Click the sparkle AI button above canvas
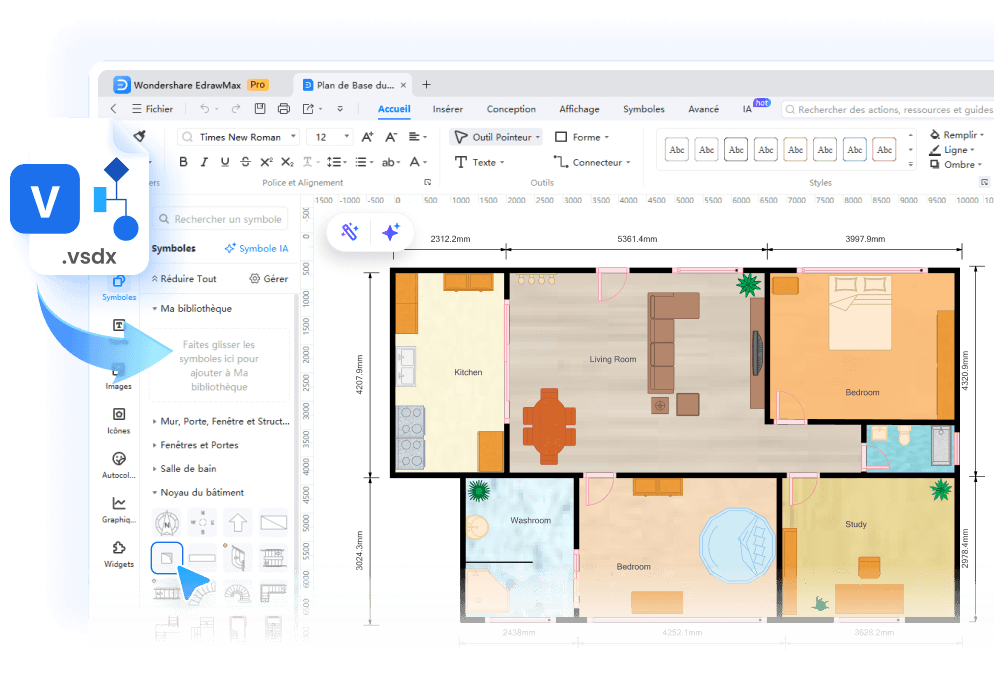 (x=390, y=232)
